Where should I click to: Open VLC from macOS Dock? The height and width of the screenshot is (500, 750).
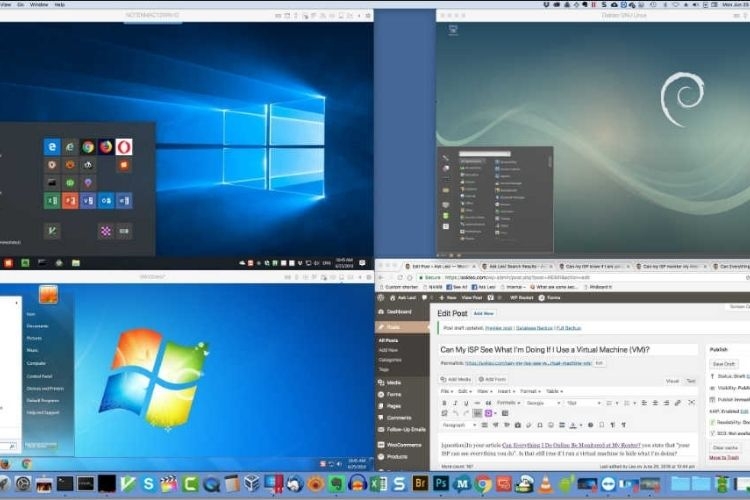point(546,484)
